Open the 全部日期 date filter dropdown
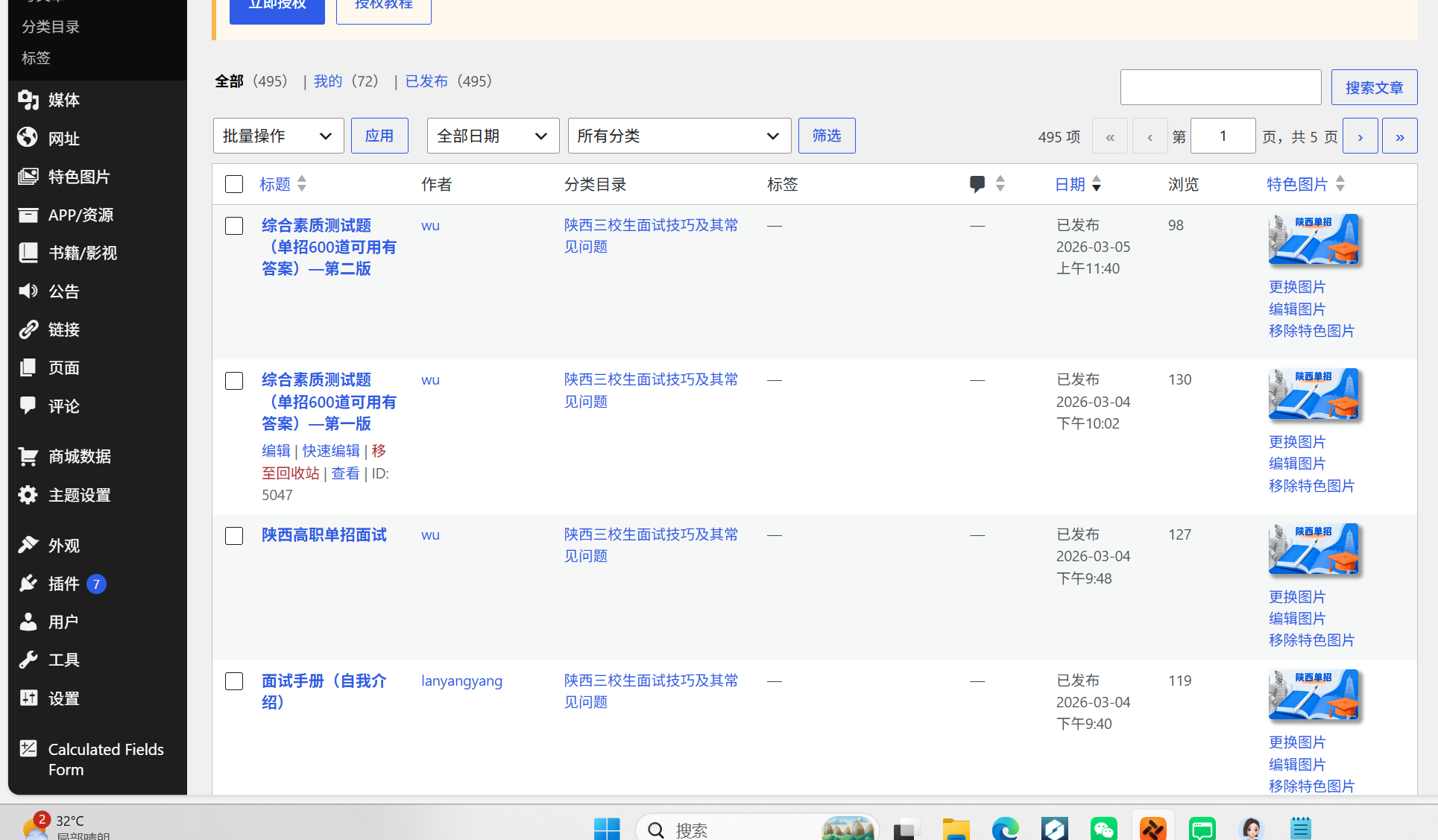 click(x=493, y=136)
